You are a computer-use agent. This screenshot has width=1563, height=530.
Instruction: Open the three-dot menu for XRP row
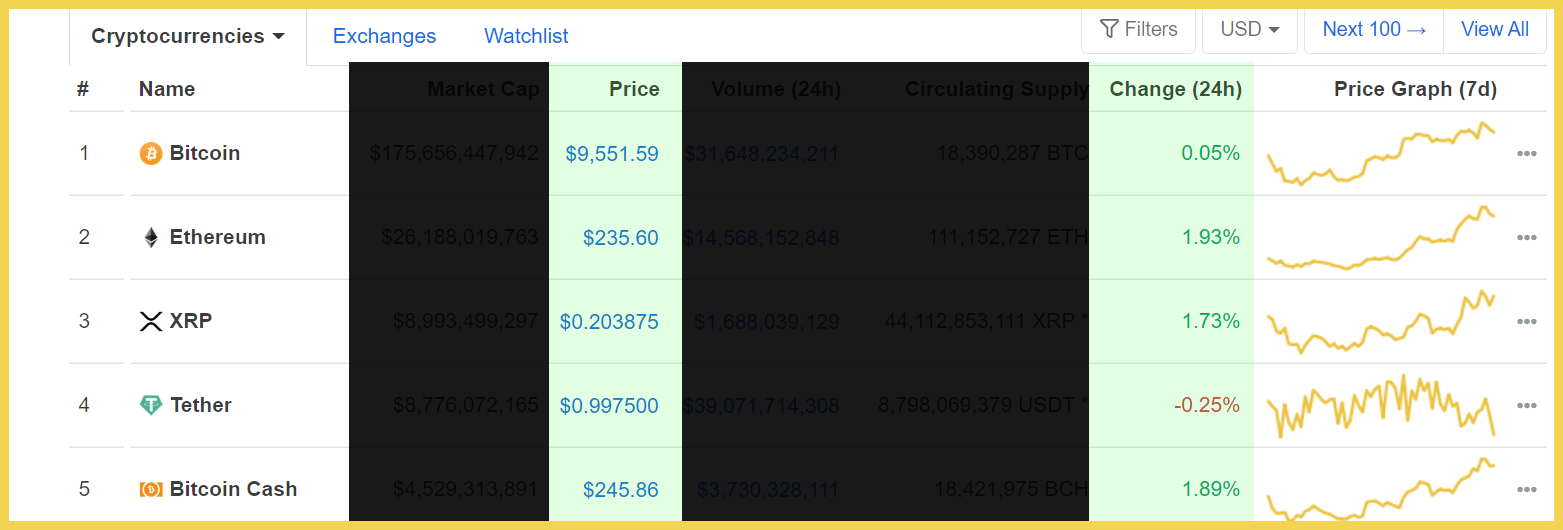tap(1526, 322)
